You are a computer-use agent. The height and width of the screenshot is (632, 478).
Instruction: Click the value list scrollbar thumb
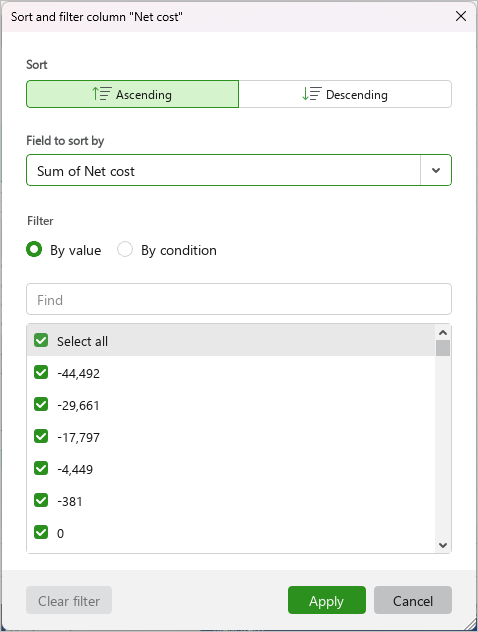coord(443,348)
